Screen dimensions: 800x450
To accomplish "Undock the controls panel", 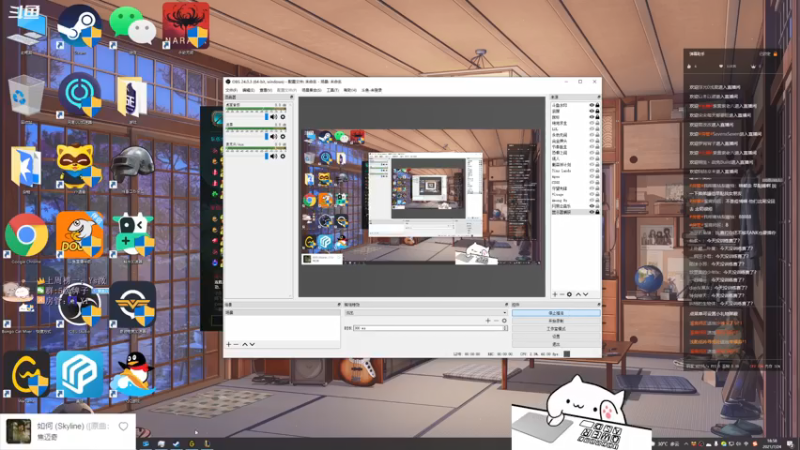I will 598,305.
